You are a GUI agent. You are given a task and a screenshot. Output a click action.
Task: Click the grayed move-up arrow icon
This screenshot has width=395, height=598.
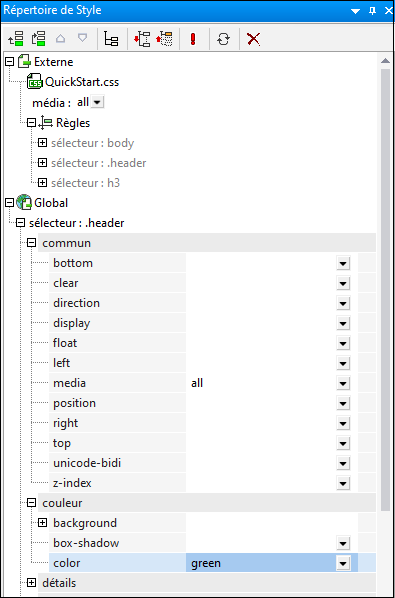(x=61, y=39)
